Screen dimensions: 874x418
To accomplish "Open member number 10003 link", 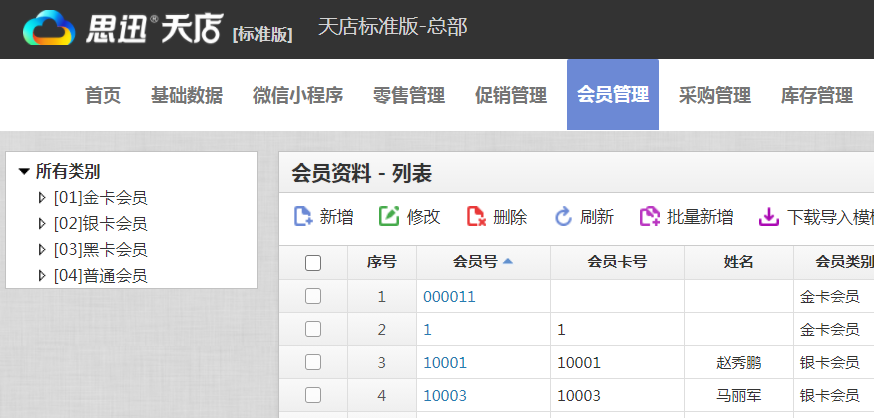I will point(445,396).
